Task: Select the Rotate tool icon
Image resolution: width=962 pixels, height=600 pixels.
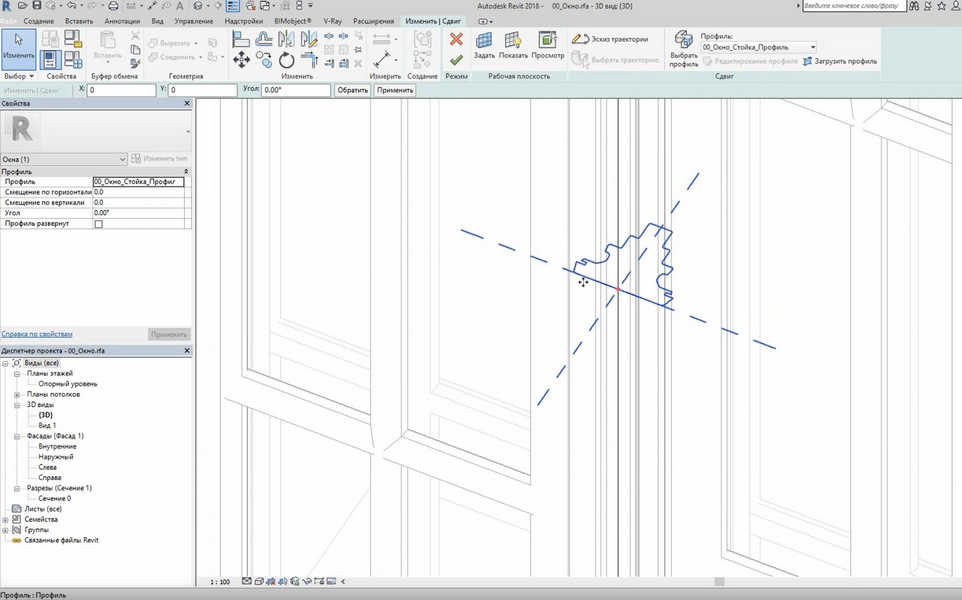Action: 286,60
